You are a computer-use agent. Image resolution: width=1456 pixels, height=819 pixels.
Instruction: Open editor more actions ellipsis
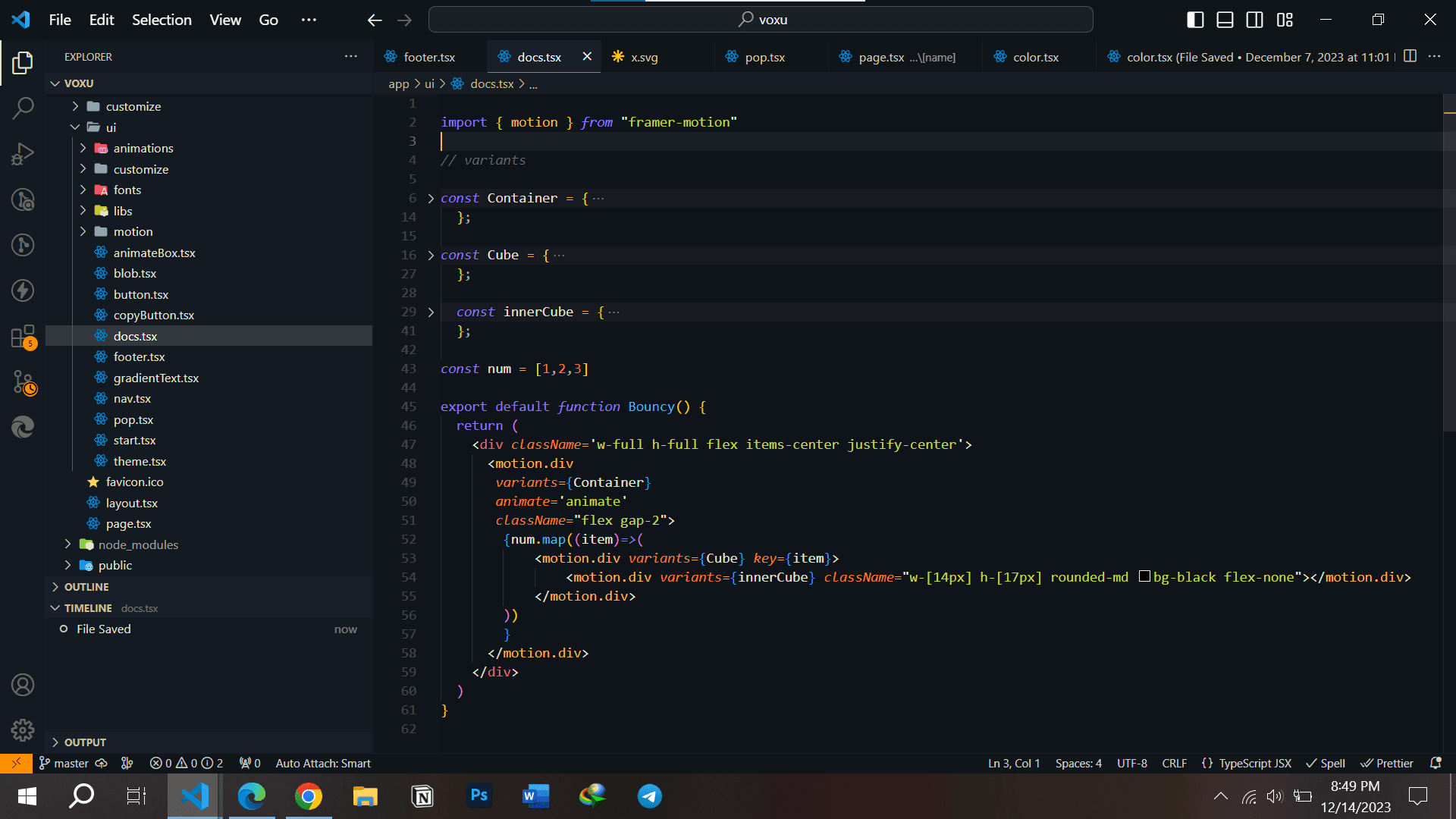tap(1434, 56)
